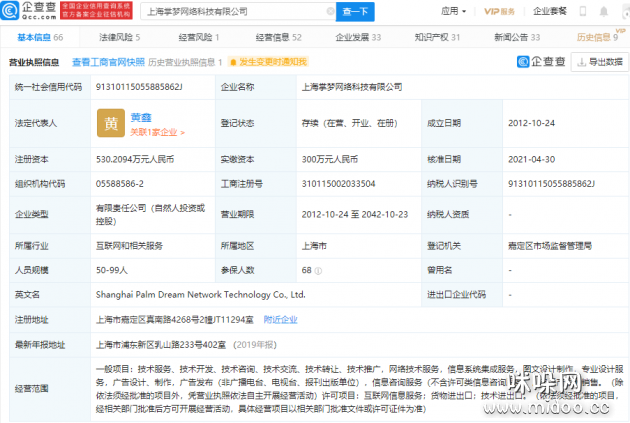630x423 pixels.
Task: Select organization code 05588586-2
Action: [119, 184]
